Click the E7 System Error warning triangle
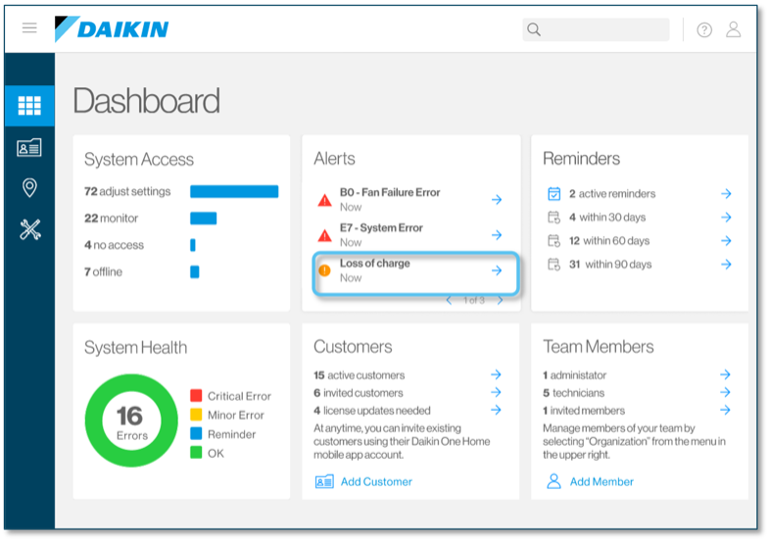Image resolution: width=770 pixels, height=546 pixels. coord(325,236)
